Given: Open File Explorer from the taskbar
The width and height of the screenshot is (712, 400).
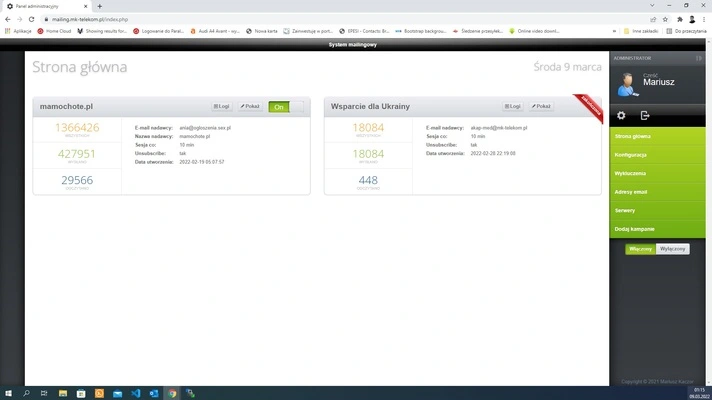Looking at the screenshot, I should click(x=63, y=393).
